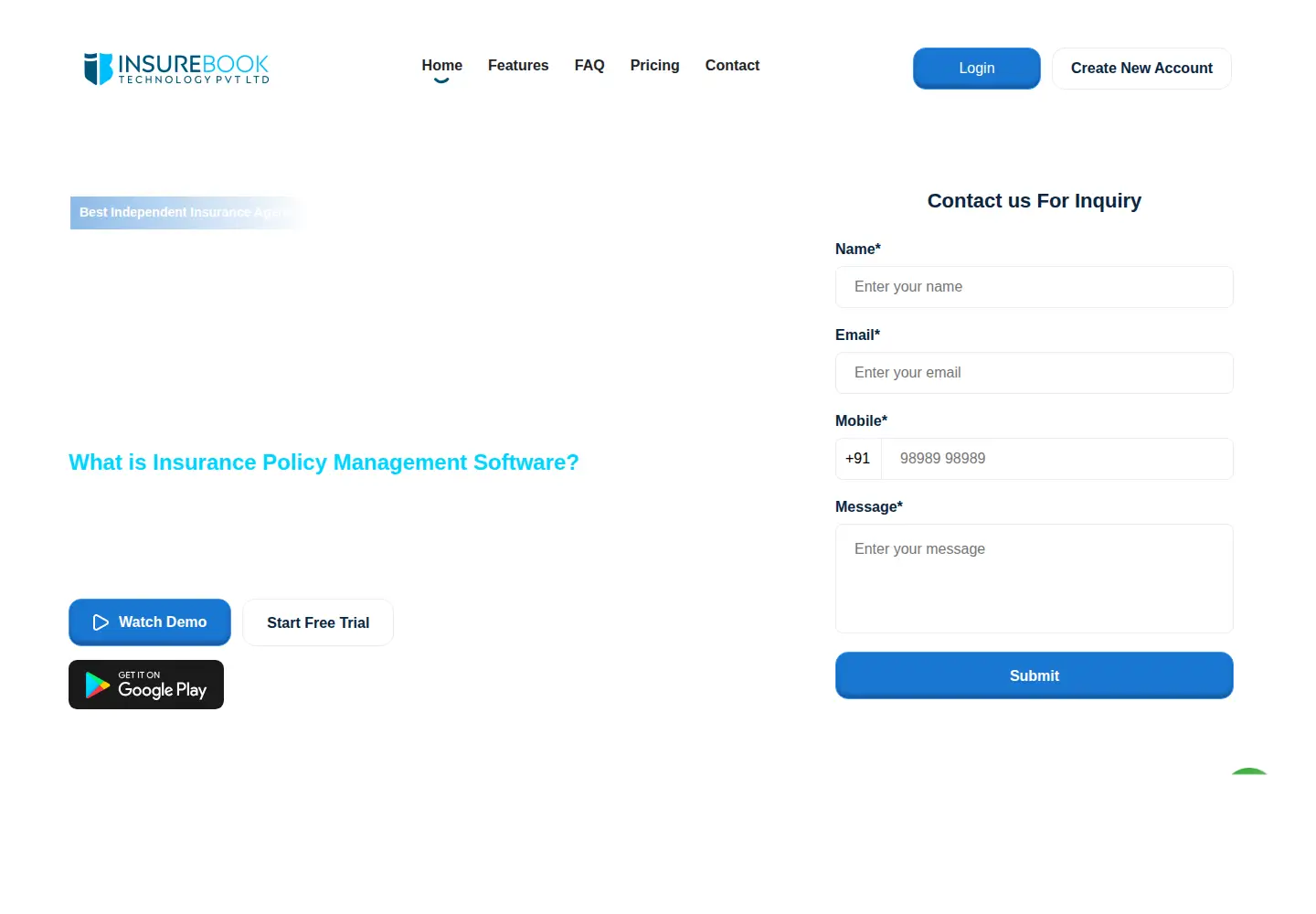Screen dimensions: 1316x914
Task: Go to the Features section
Action: click(518, 66)
